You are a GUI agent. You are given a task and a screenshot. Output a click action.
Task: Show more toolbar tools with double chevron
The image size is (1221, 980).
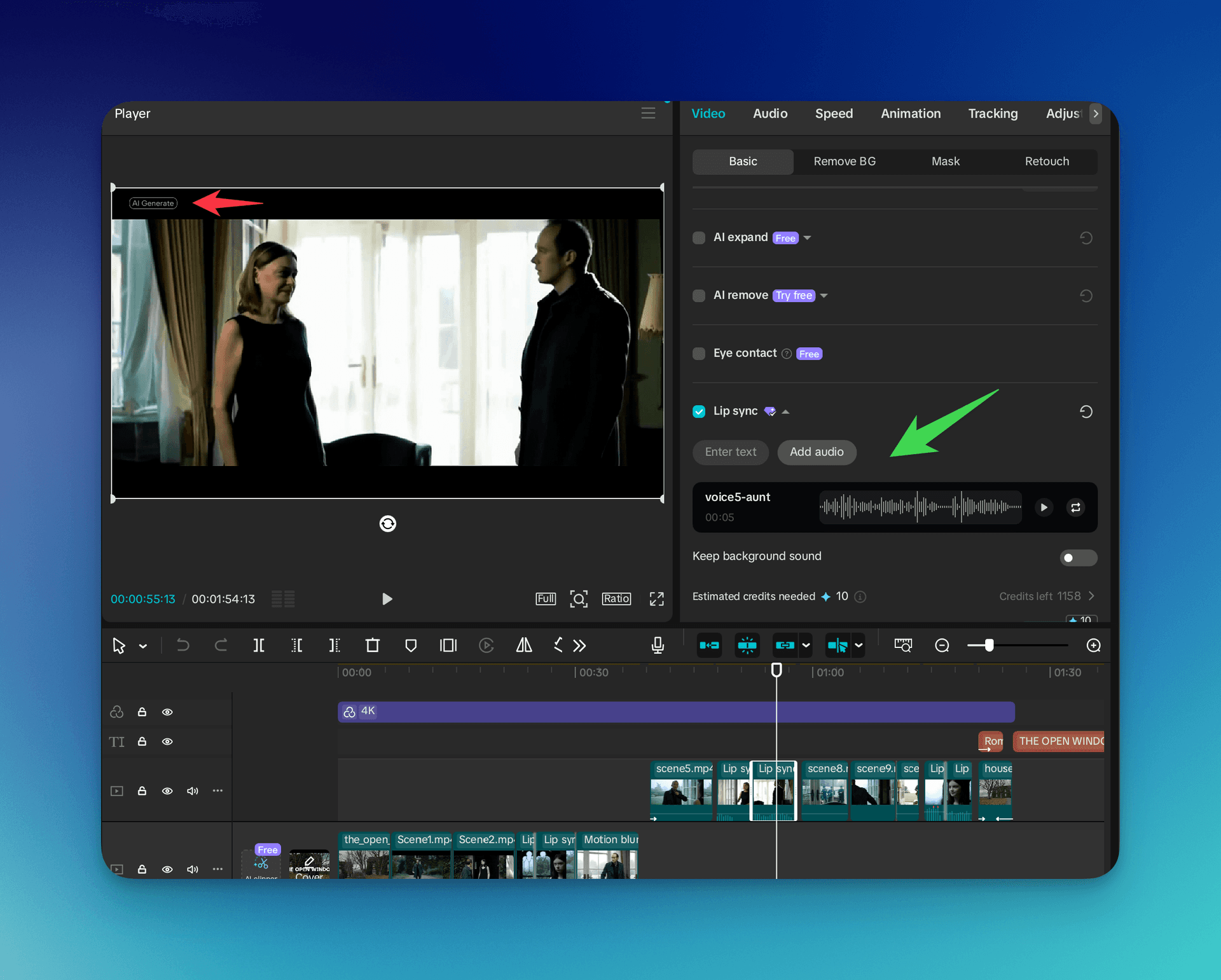(579, 645)
